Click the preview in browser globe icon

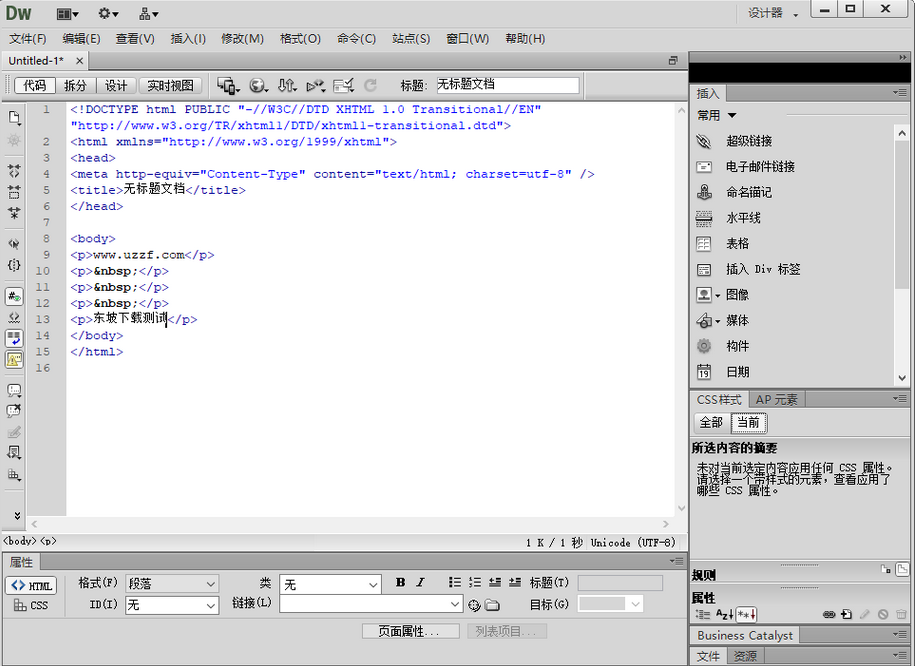pyautogui.click(x=258, y=86)
